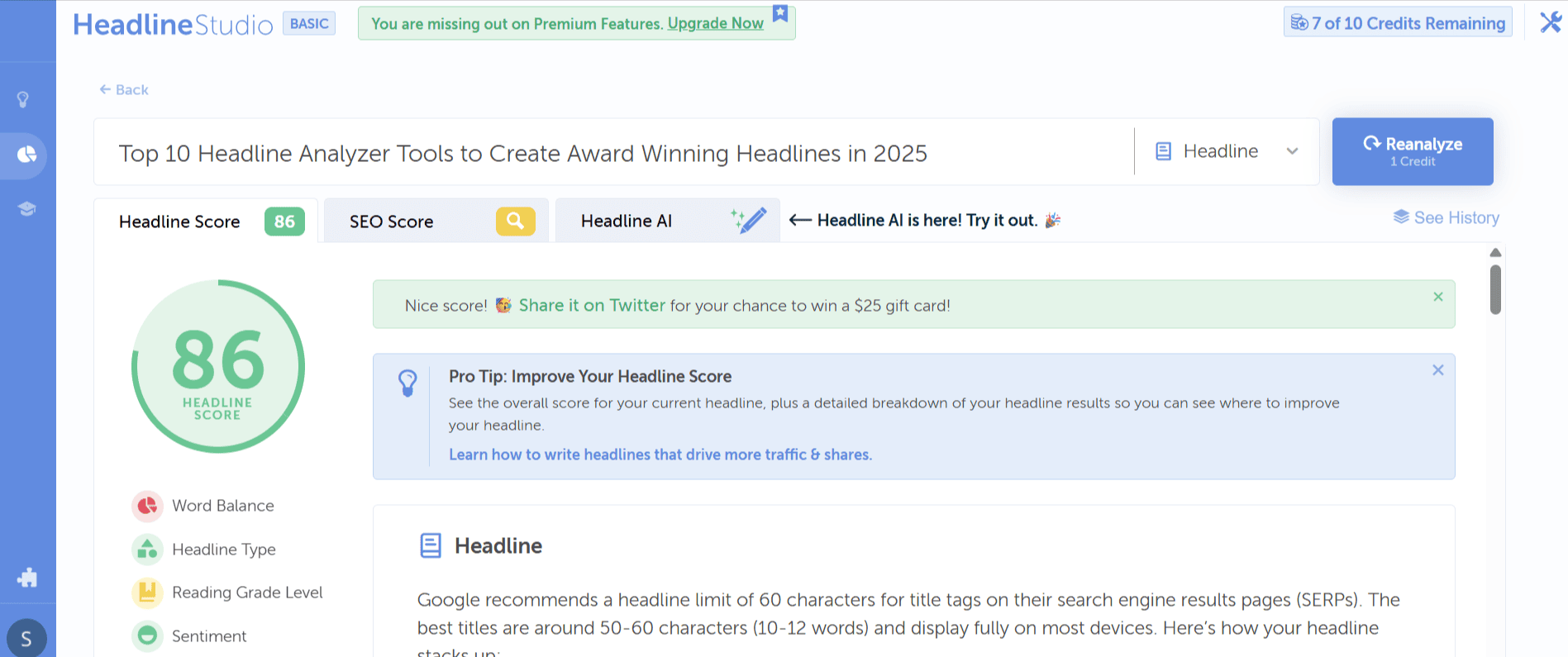Click the SEO Score magnifier icon
Screen dimensions: 1568x657
tap(515, 221)
